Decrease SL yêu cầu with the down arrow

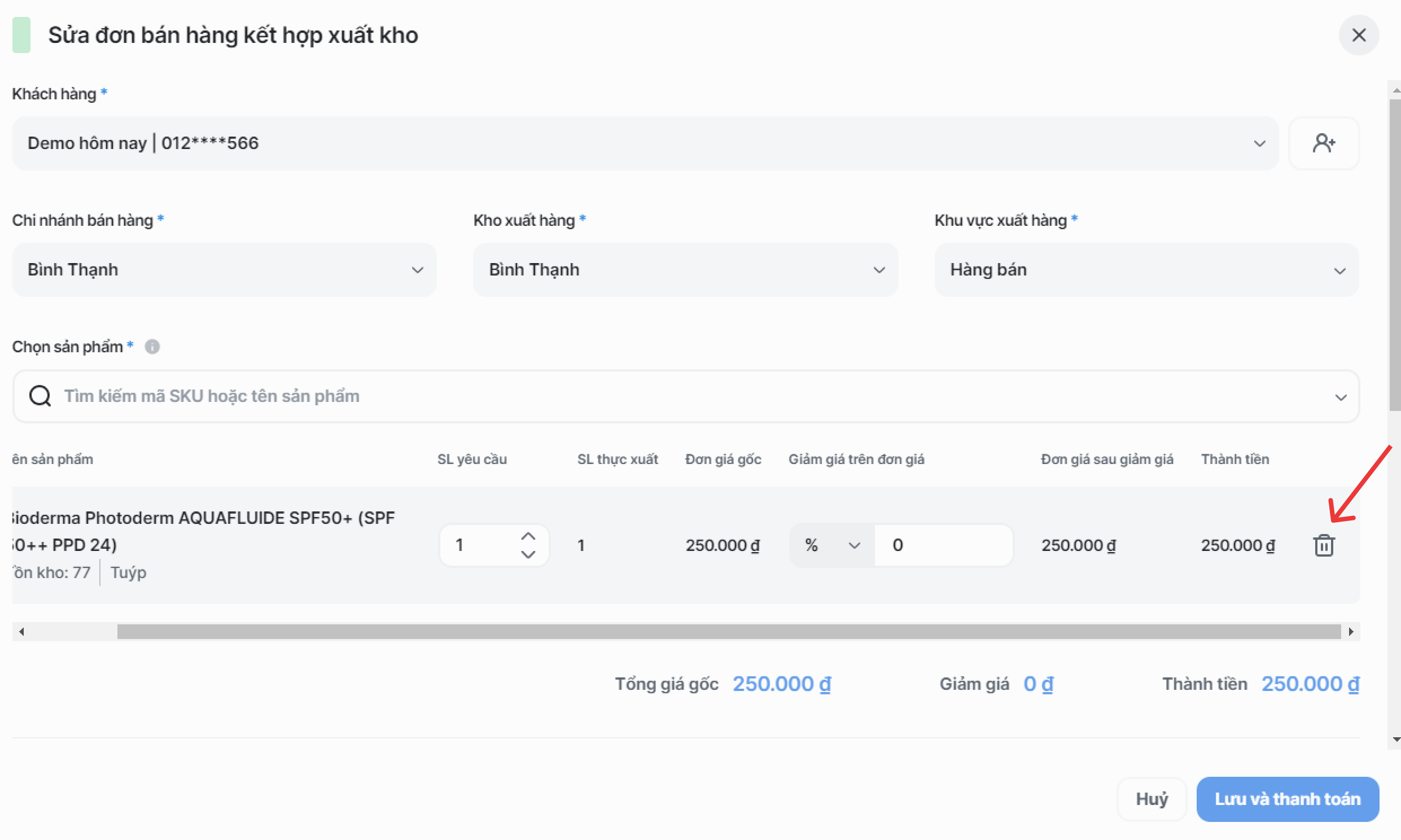pos(528,555)
